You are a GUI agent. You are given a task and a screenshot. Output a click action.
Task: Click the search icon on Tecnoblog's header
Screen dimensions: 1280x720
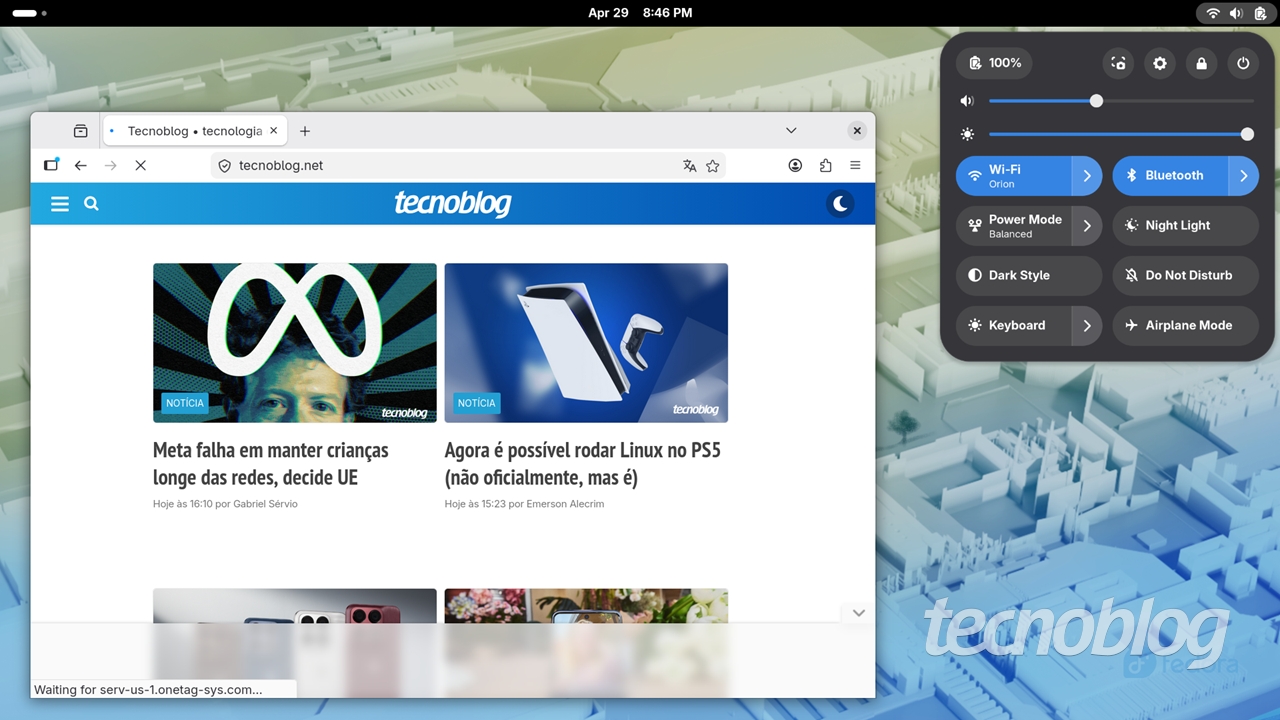[91, 204]
